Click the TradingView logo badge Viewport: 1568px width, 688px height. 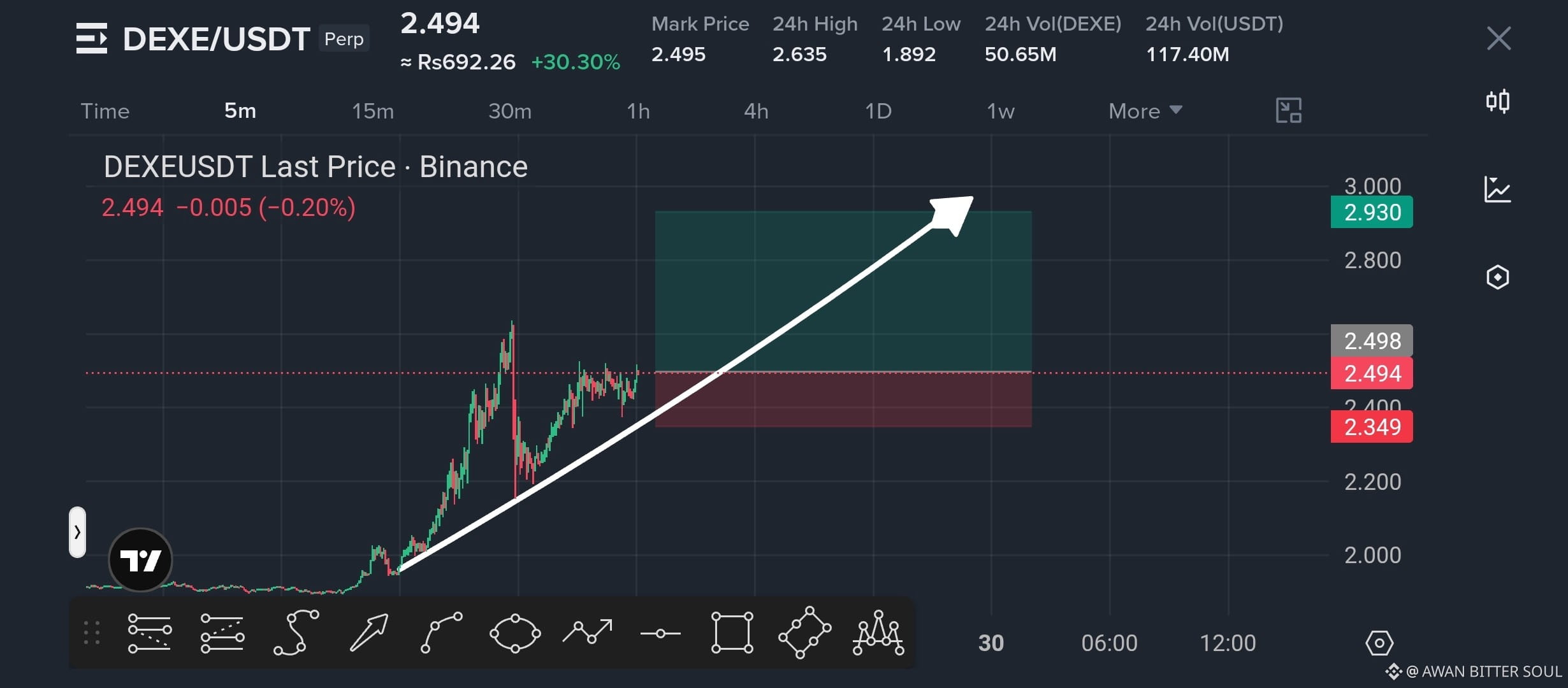140,560
